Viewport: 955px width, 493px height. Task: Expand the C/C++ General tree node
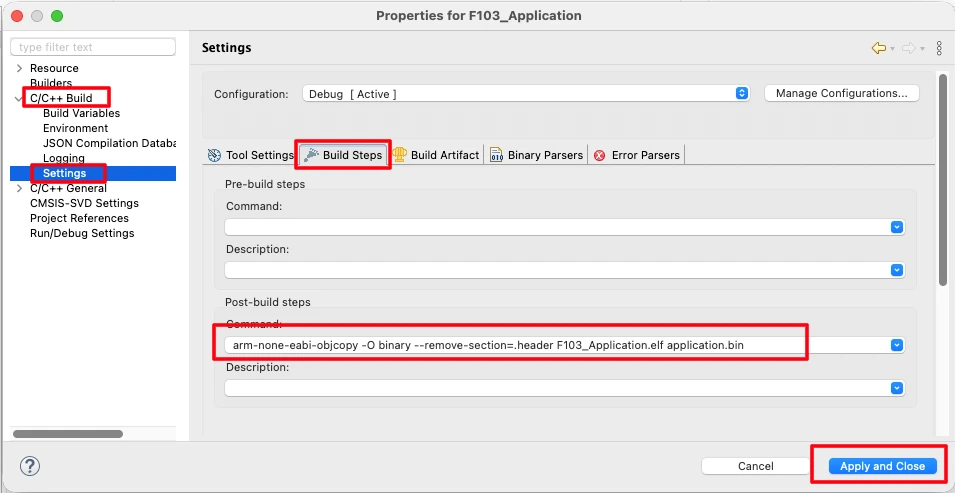point(20,188)
